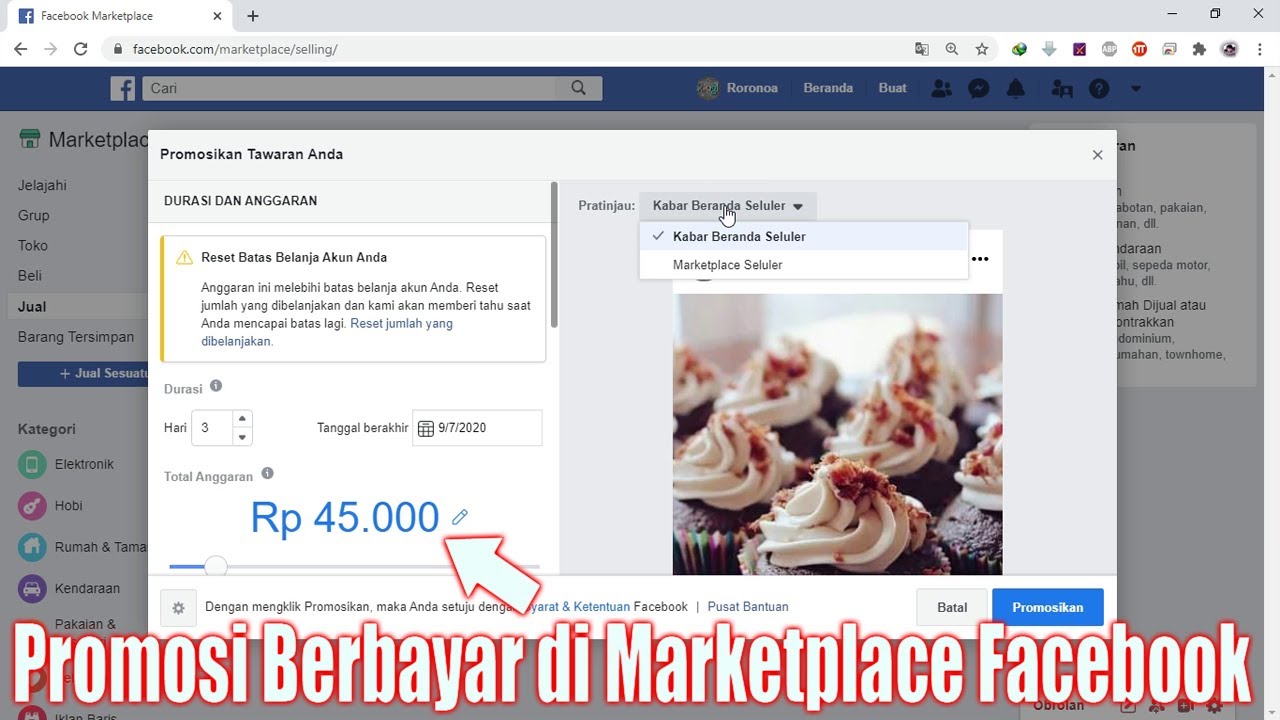Click the gear settings button in dialog footer
1280x720 pixels.
click(x=179, y=607)
